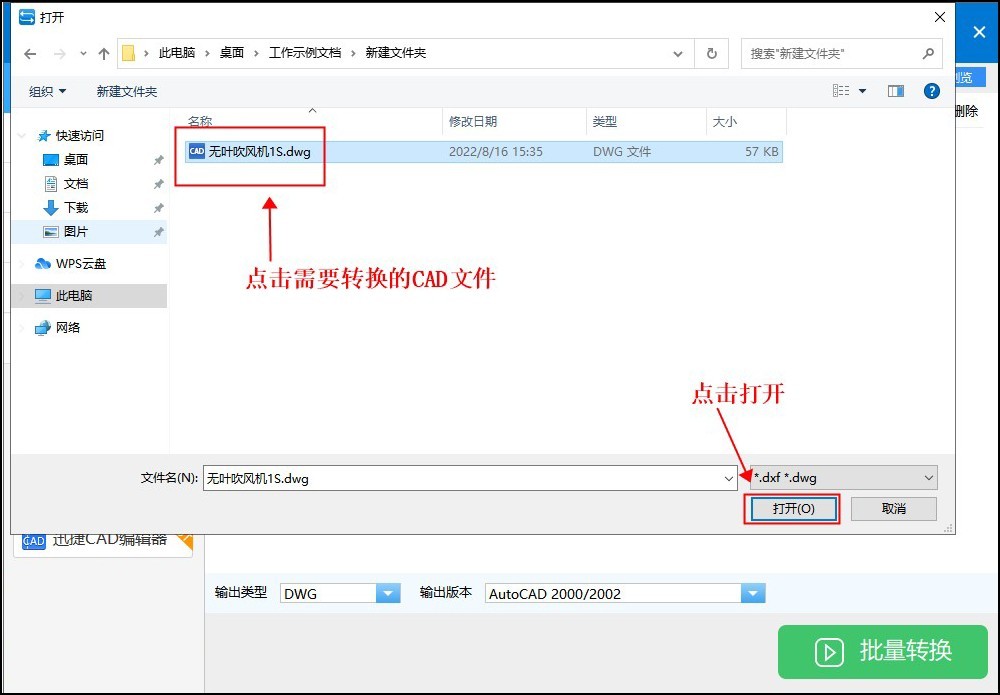Open the *.dxf *.dwg file type dropdown
The height and width of the screenshot is (695, 1000).
(929, 477)
